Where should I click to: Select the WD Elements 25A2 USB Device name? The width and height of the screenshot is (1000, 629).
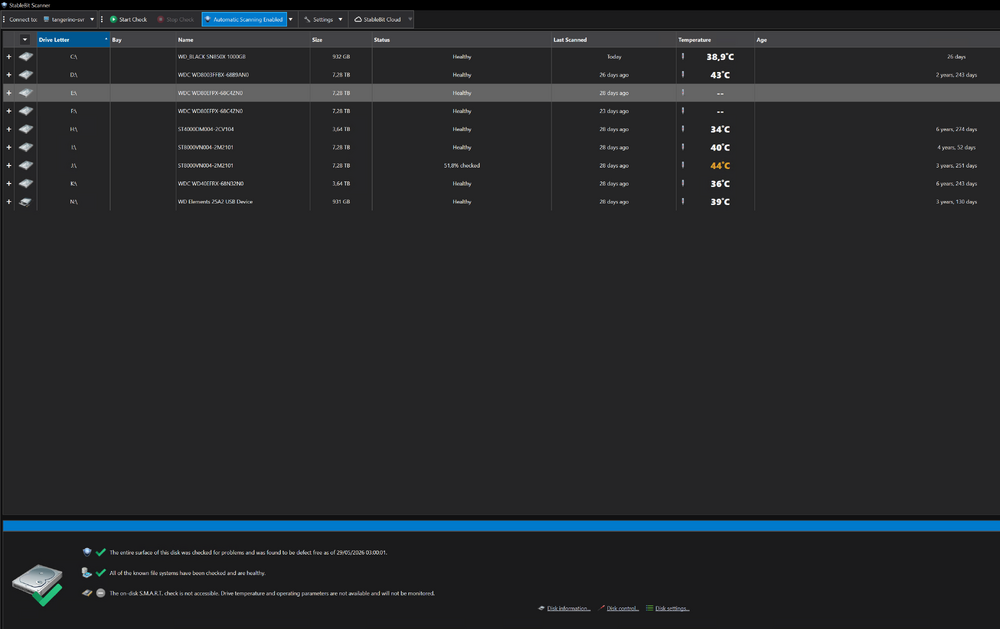[215, 202]
